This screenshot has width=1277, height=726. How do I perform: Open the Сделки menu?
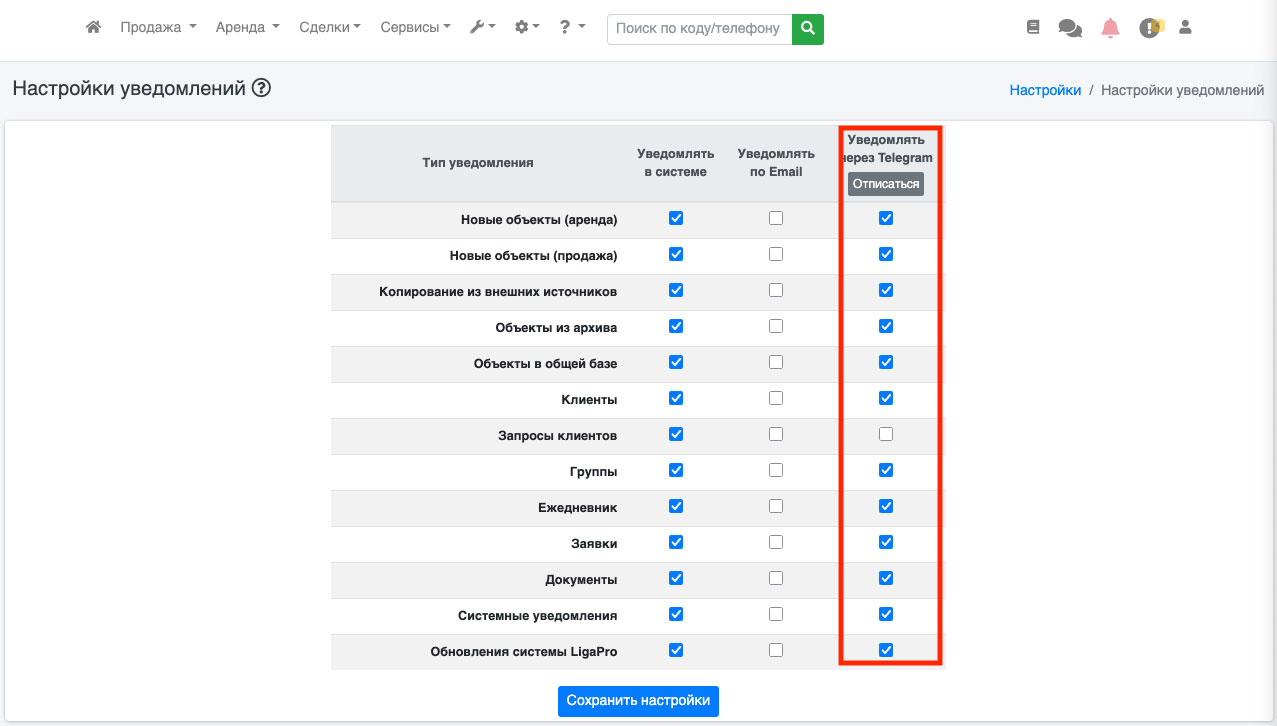pyautogui.click(x=330, y=28)
